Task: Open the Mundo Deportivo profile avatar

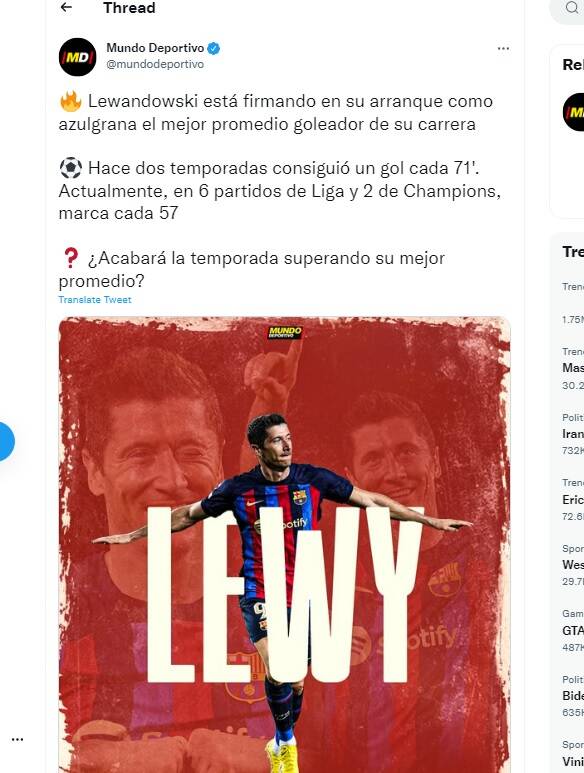Action: pyautogui.click(x=77, y=57)
